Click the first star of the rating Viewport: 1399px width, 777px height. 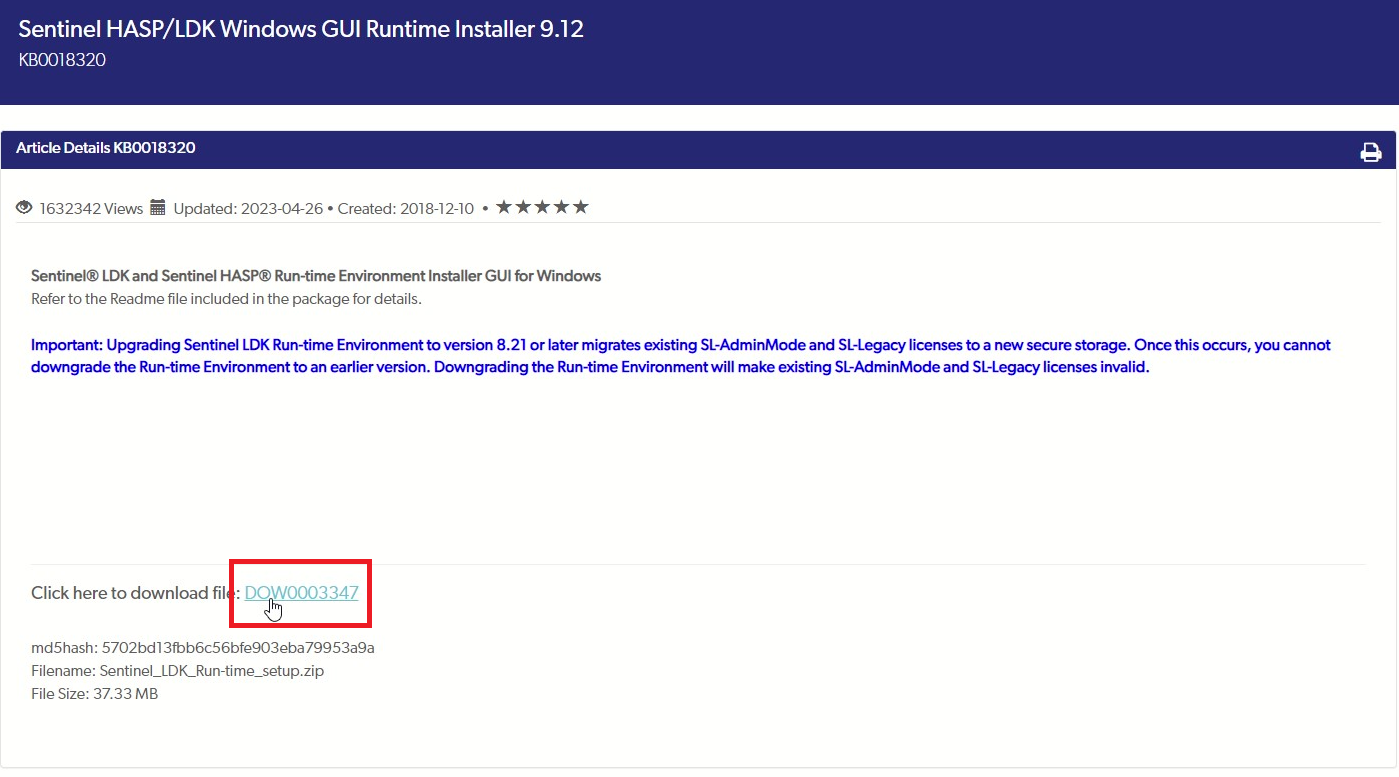504,207
